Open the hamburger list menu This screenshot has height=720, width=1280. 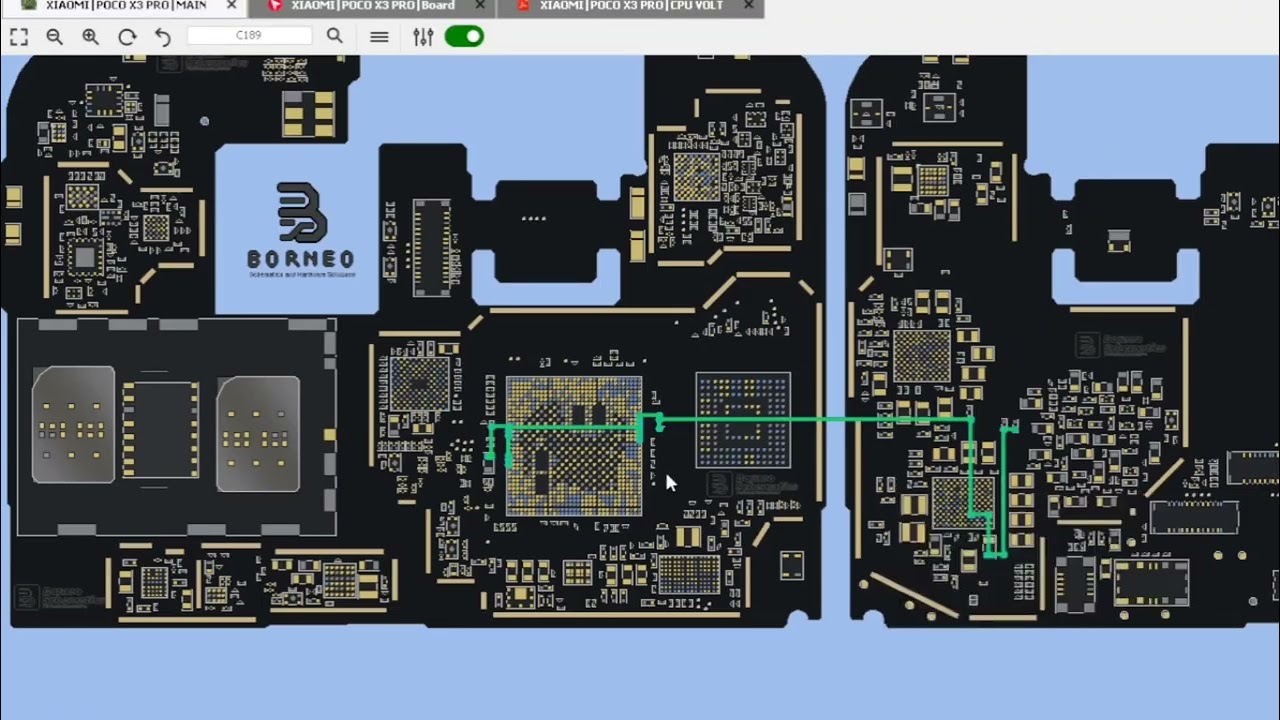[379, 37]
